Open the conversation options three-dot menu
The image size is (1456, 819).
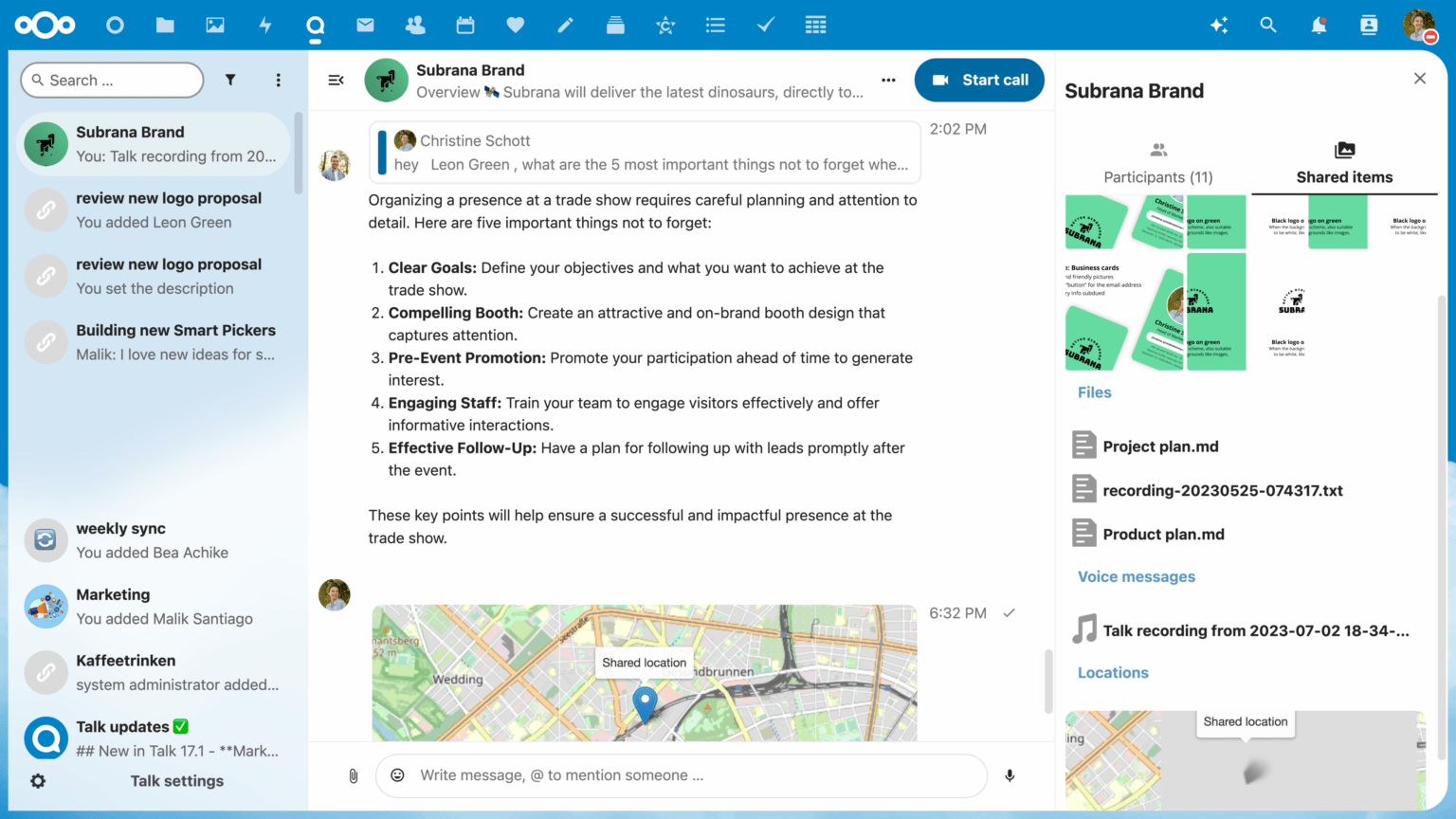pos(888,80)
